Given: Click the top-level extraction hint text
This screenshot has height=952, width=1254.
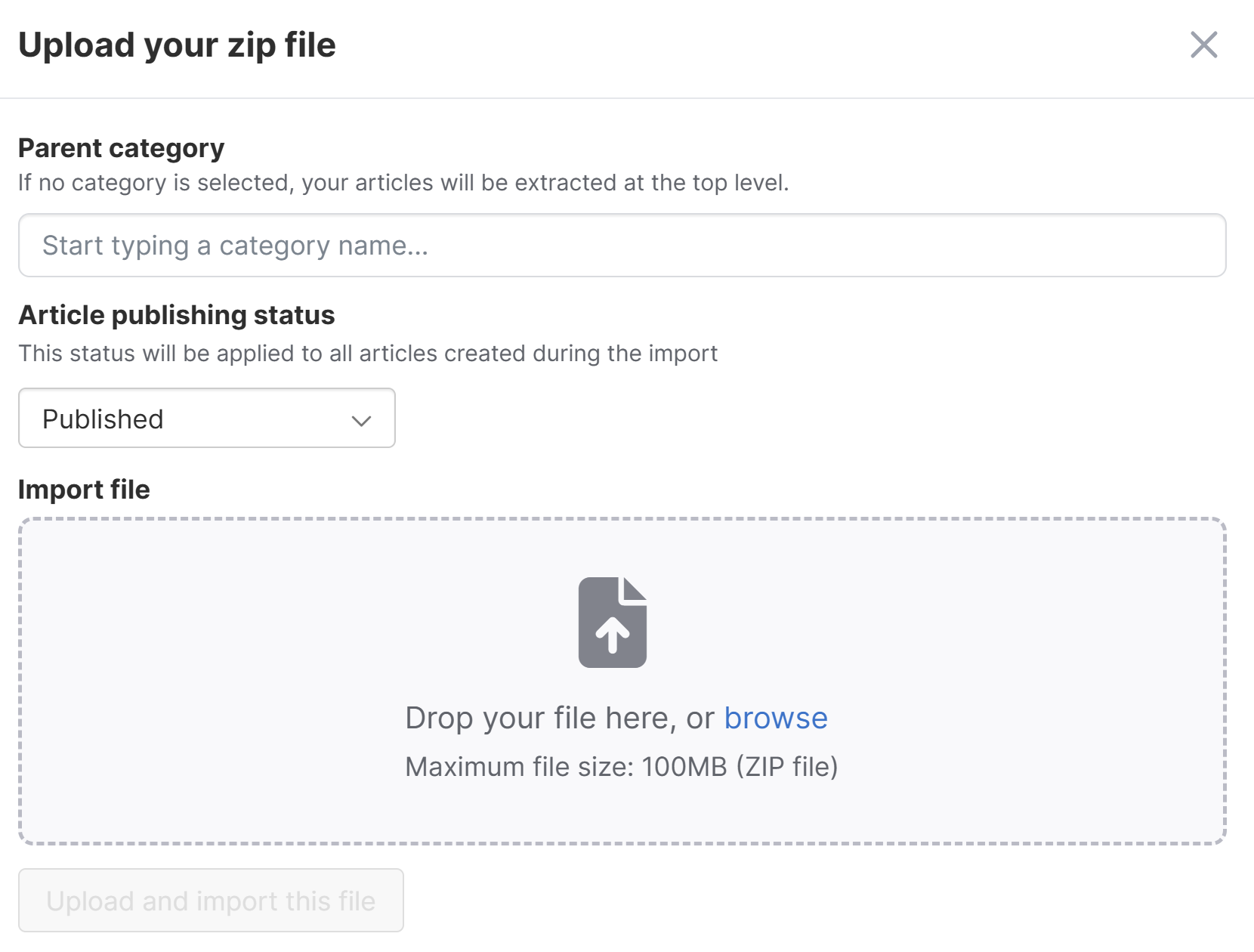Looking at the screenshot, I should click(x=403, y=183).
